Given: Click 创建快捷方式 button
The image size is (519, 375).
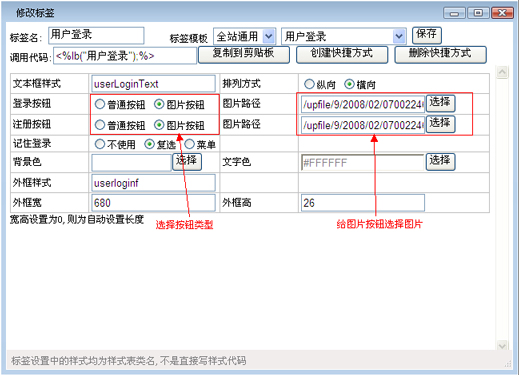Looking at the screenshot, I should click(342, 55).
